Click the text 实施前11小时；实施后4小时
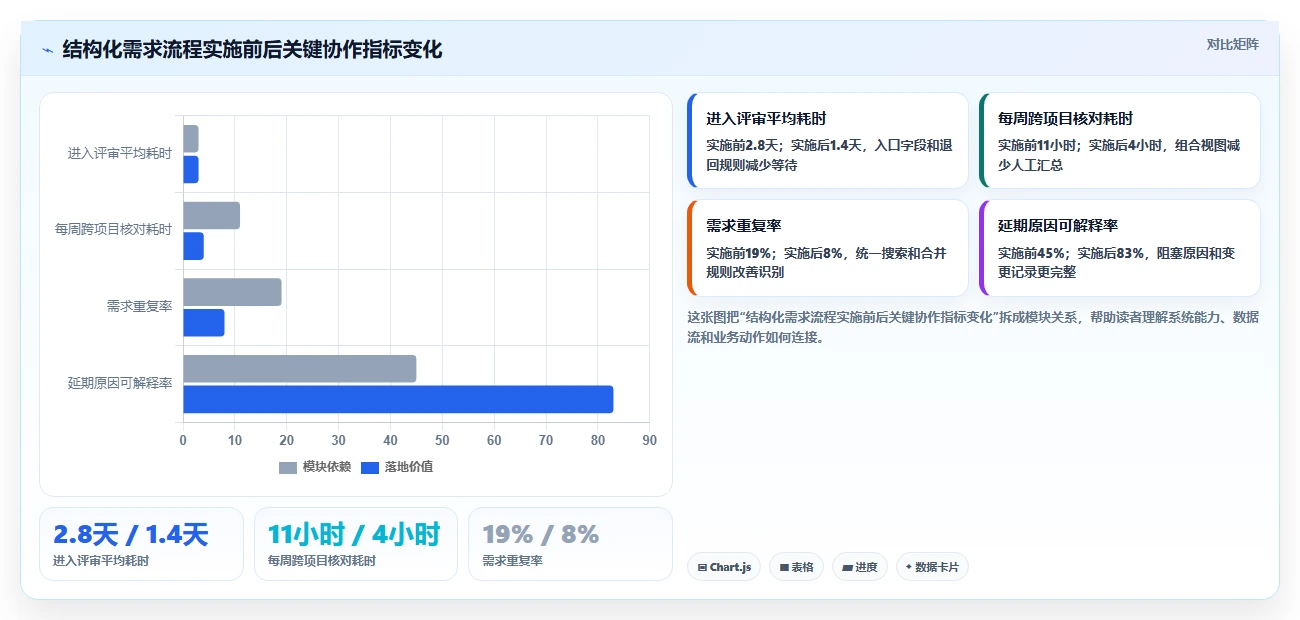This screenshot has width=1300, height=620. coord(1079,145)
